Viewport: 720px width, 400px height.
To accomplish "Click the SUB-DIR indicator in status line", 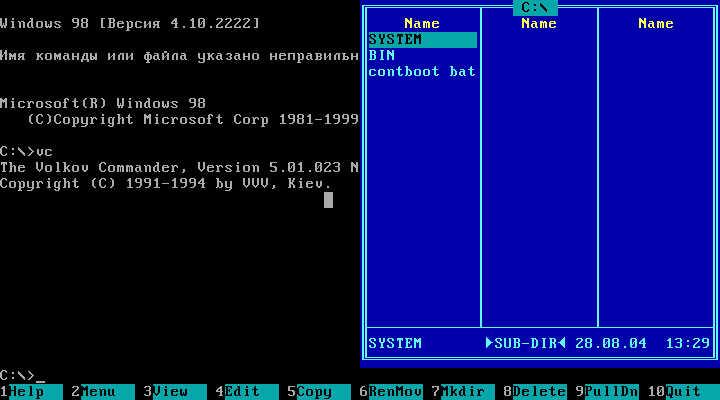I will [526, 344].
